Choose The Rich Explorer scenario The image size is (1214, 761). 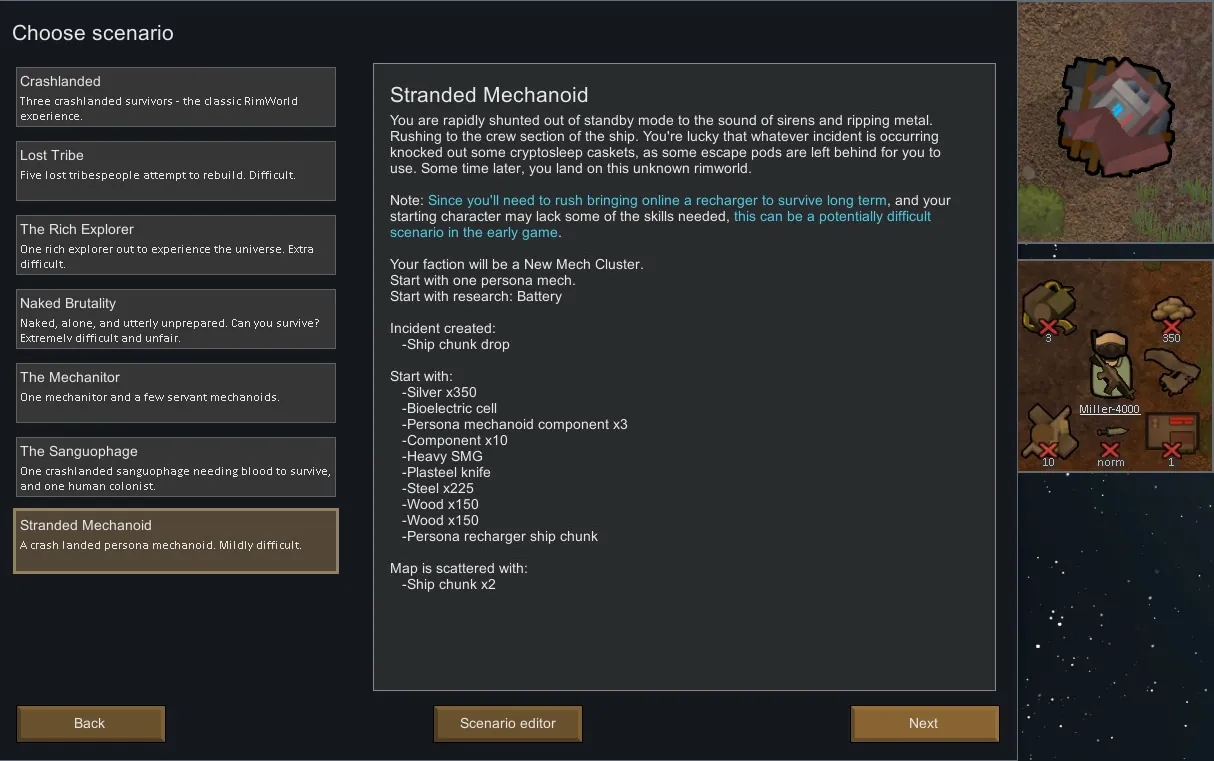click(x=176, y=245)
